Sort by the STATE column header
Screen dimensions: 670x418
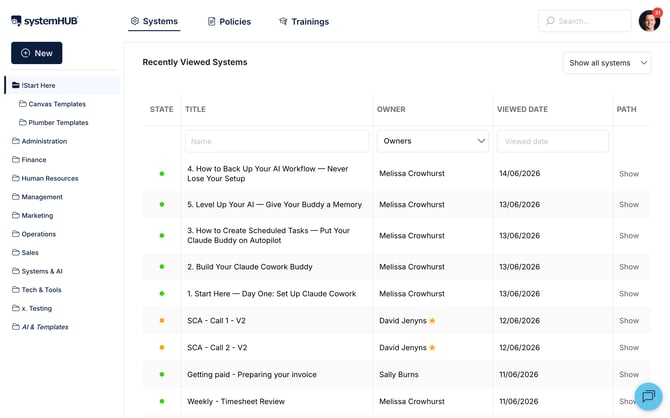click(x=162, y=109)
